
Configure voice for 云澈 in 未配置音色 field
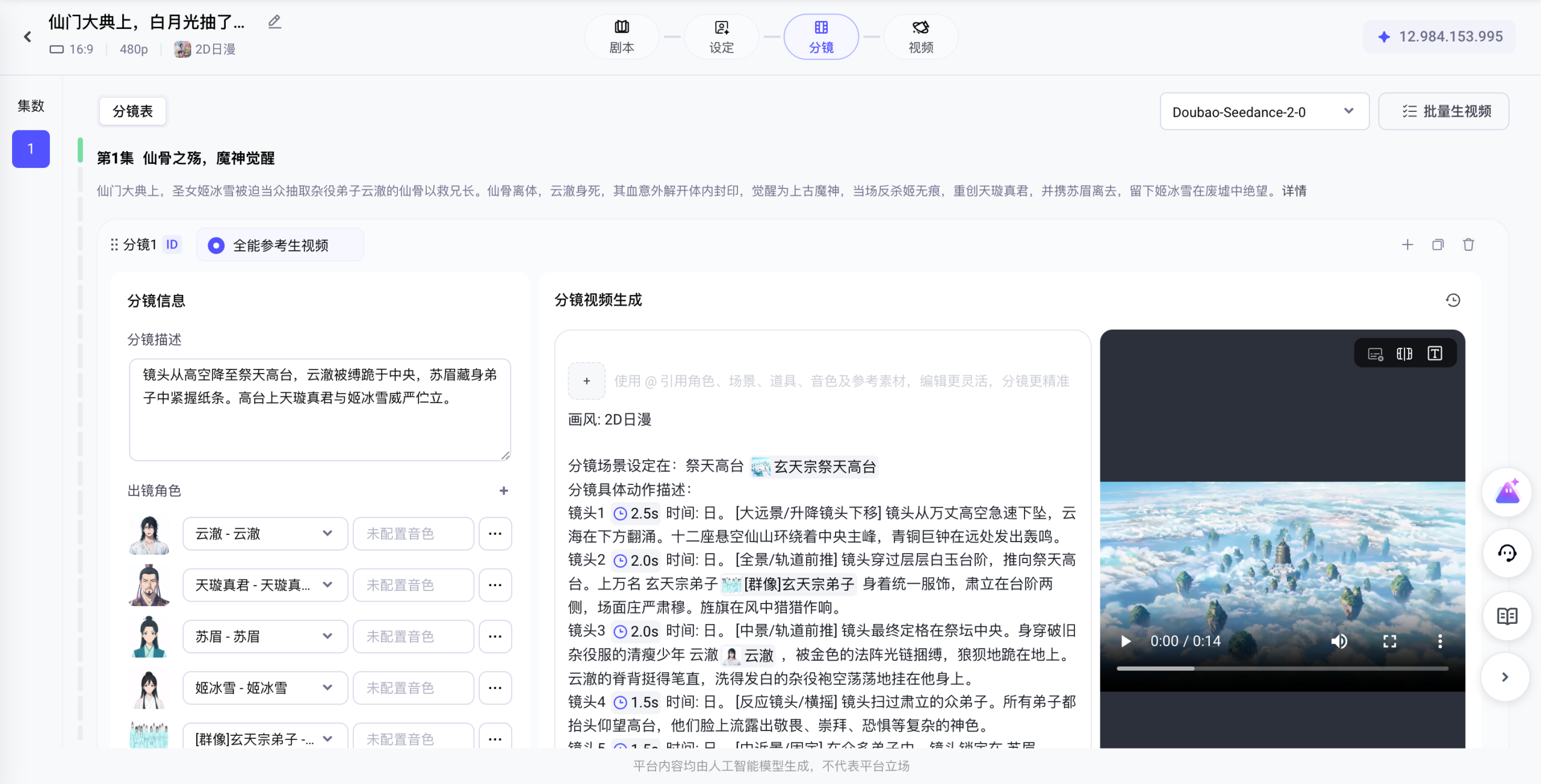tap(414, 534)
